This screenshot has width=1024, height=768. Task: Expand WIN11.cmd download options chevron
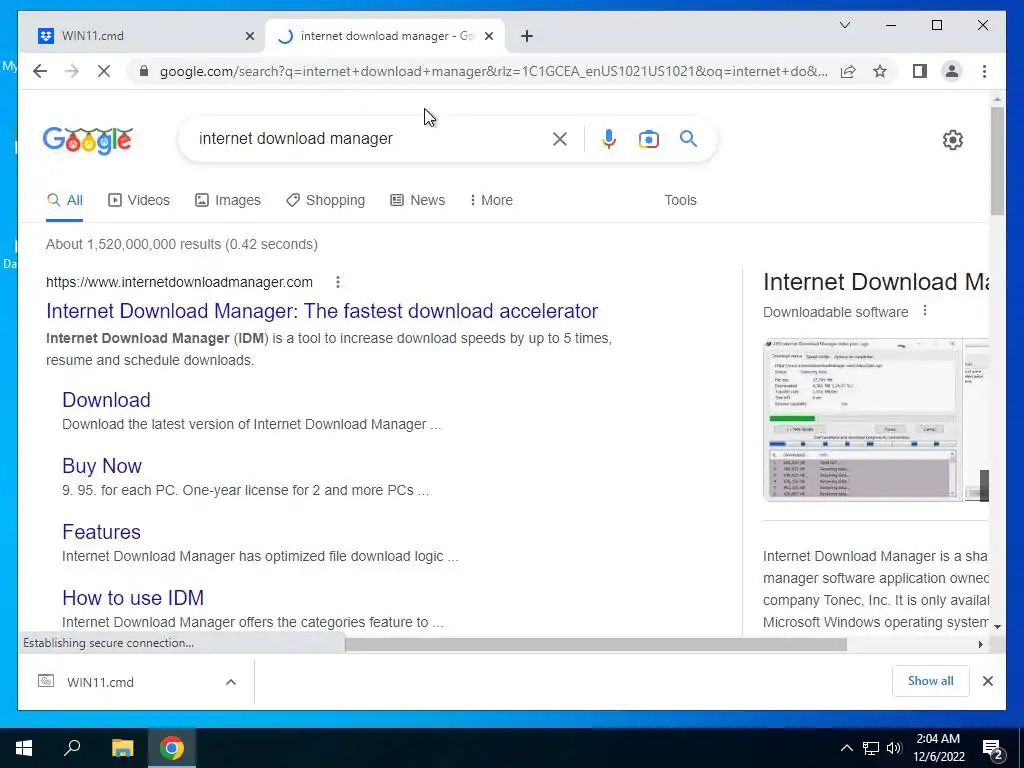(231, 682)
